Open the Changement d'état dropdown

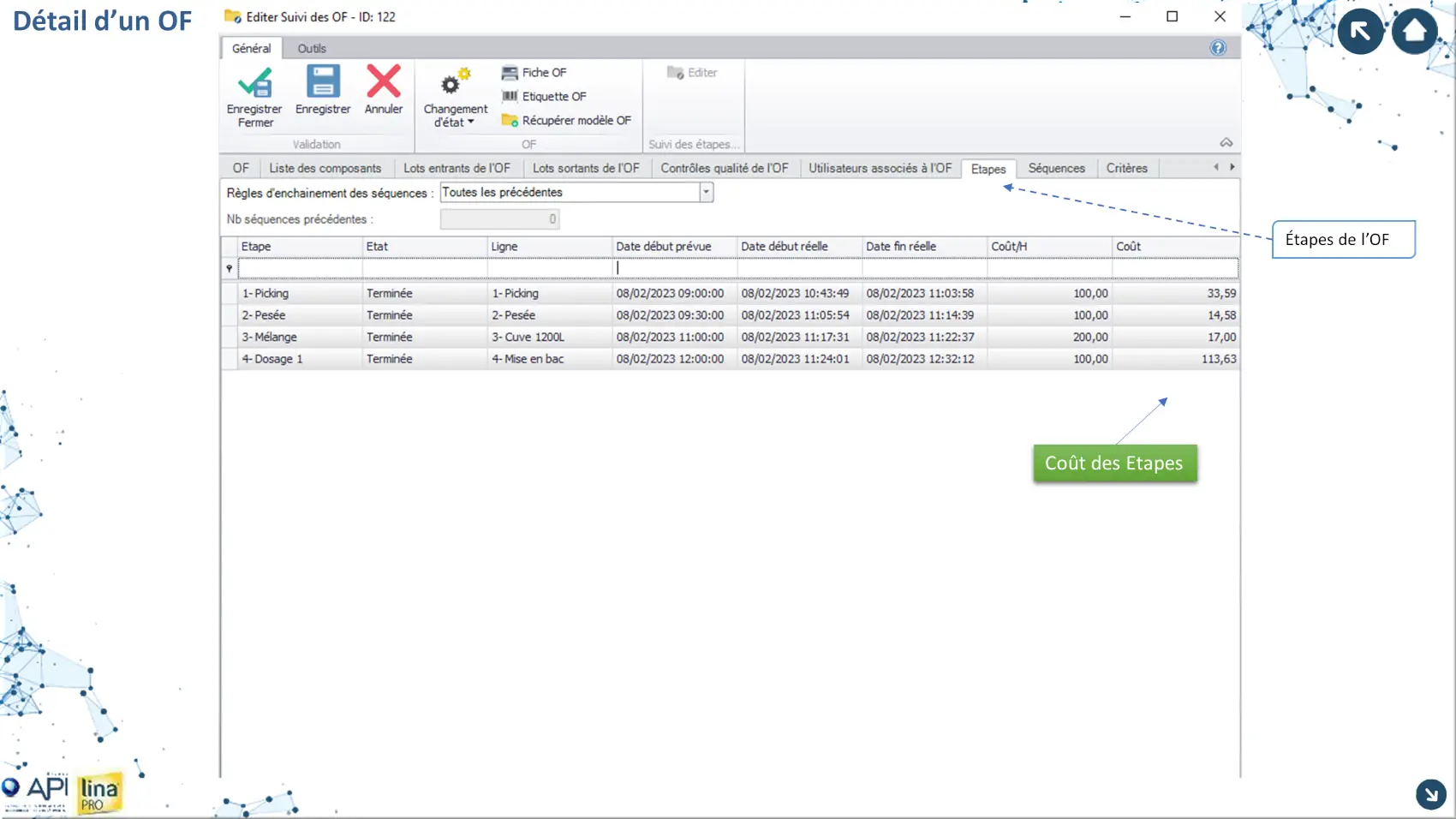[455, 115]
